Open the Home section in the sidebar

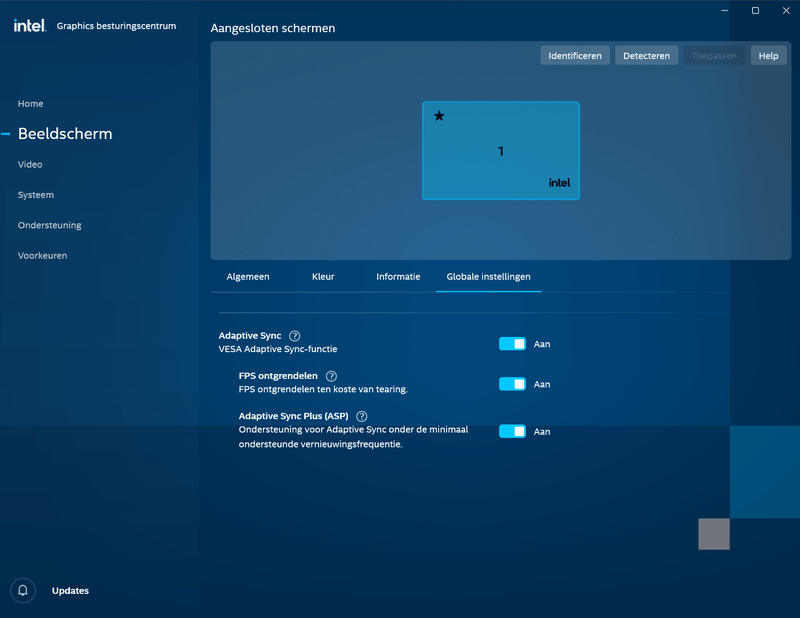[x=30, y=103]
